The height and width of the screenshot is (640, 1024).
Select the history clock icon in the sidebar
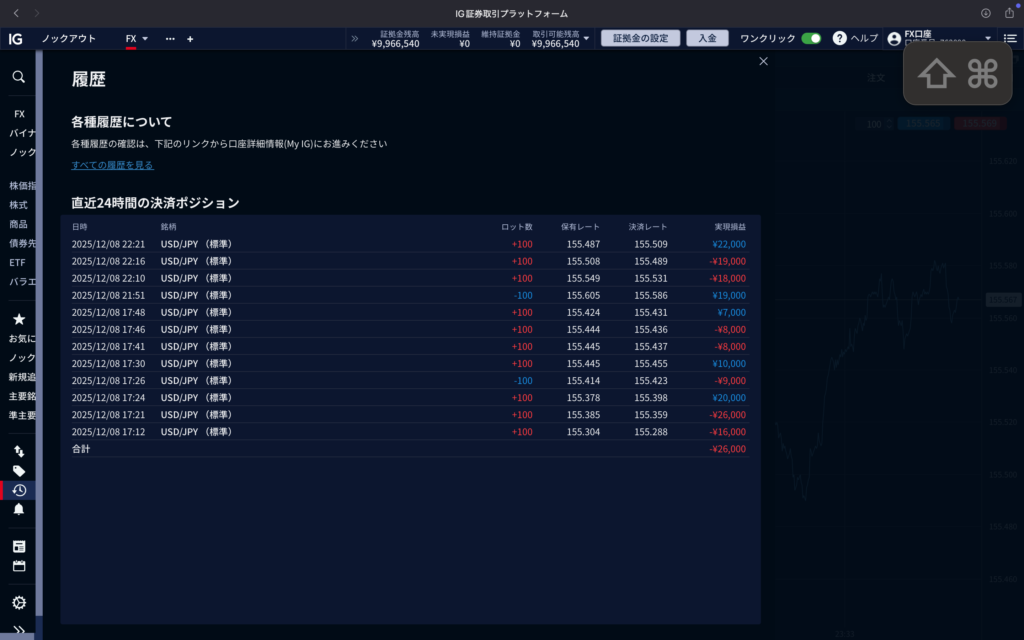[18, 490]
